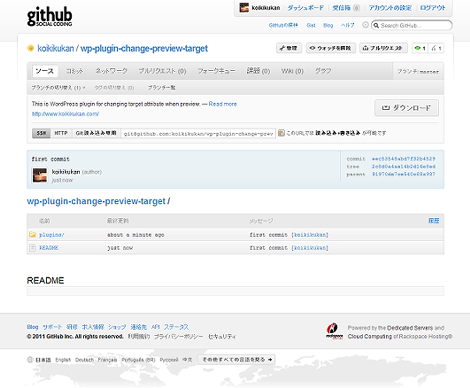470x388 pixels.
Task: Open the プライバシーポリシー privacy policy link
Action: (x=178, y=337)
